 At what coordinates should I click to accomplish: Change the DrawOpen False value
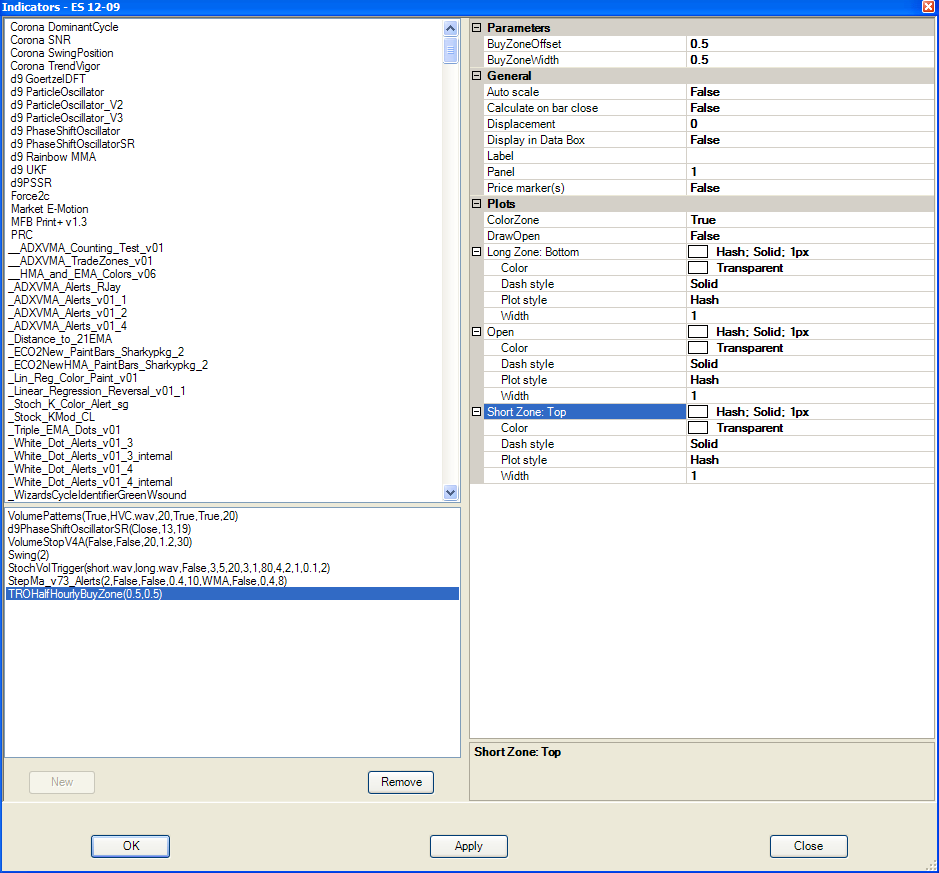click(810, 236)
